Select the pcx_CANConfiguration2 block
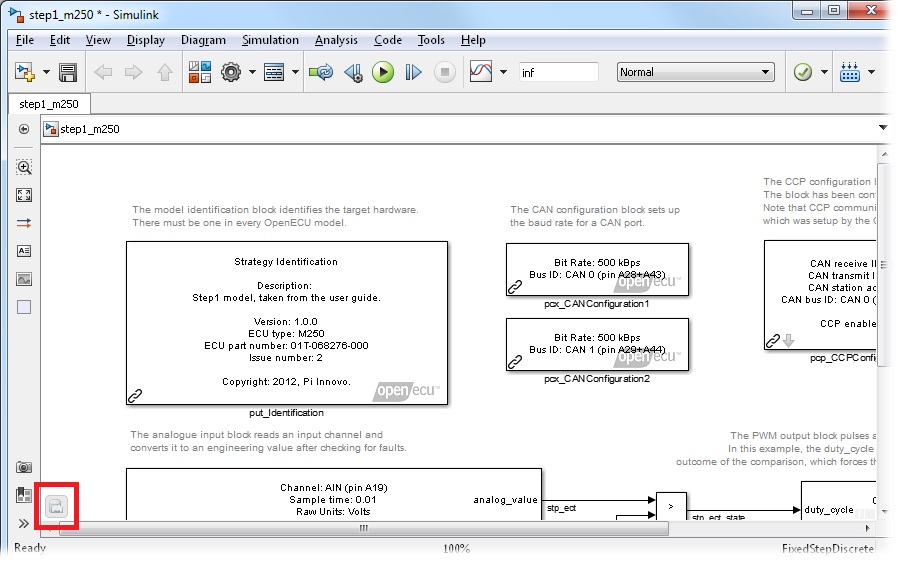The image size is (901, 564). 598,345
